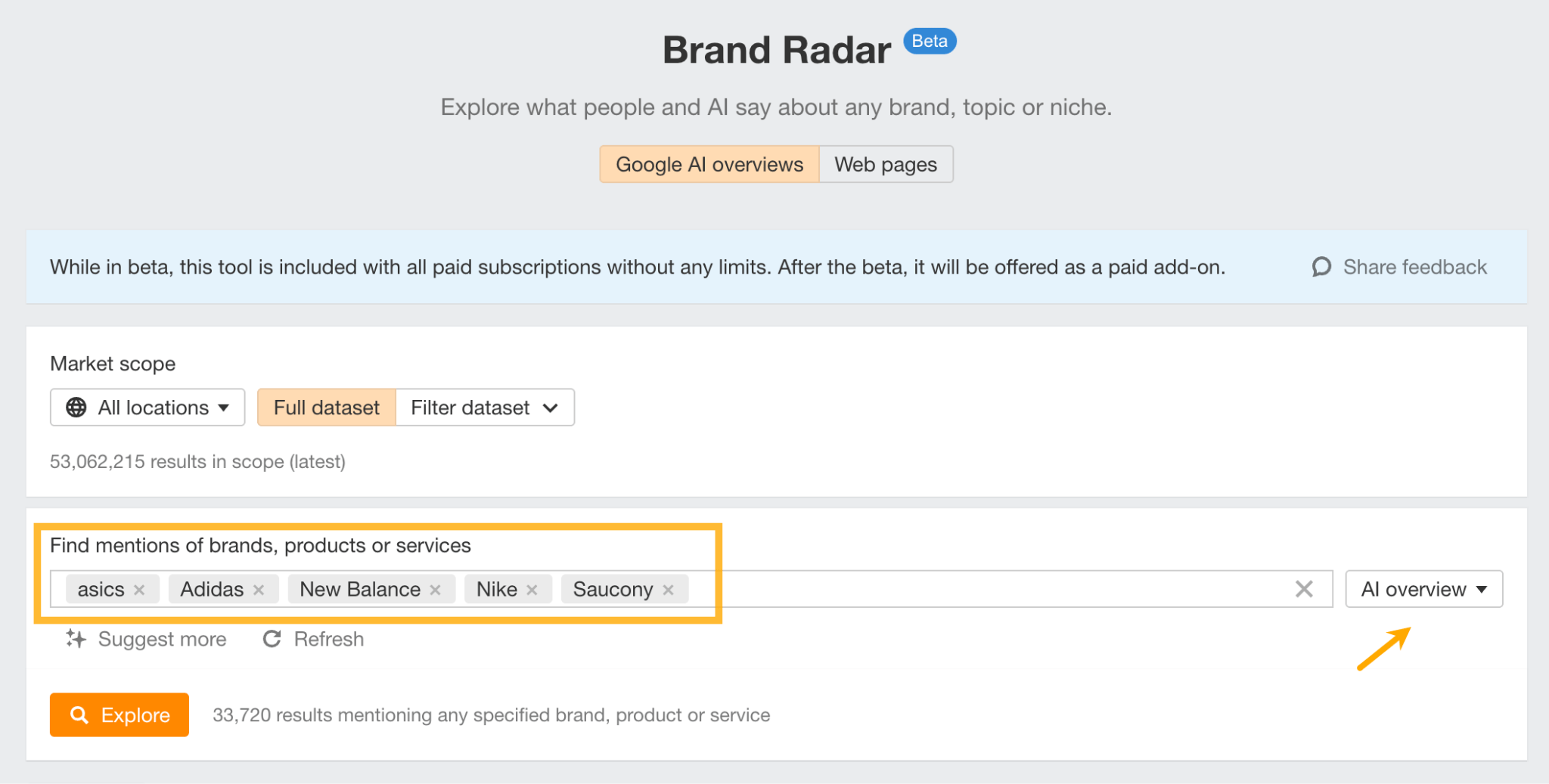The height and width of the screenshot is (784, 1549).
Task: Remove the Adidas brand tag
Action: 259,590
